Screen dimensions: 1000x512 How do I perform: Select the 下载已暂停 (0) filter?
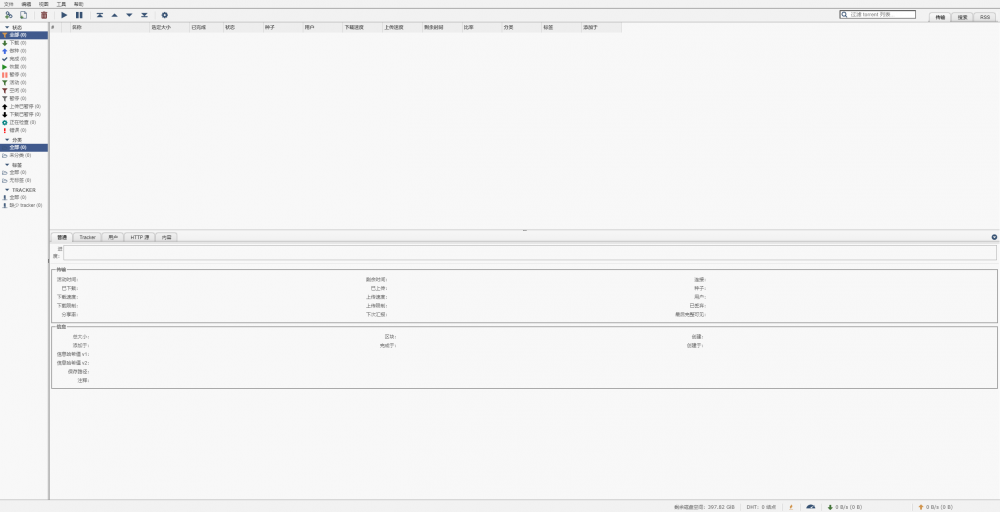[24, 114]
